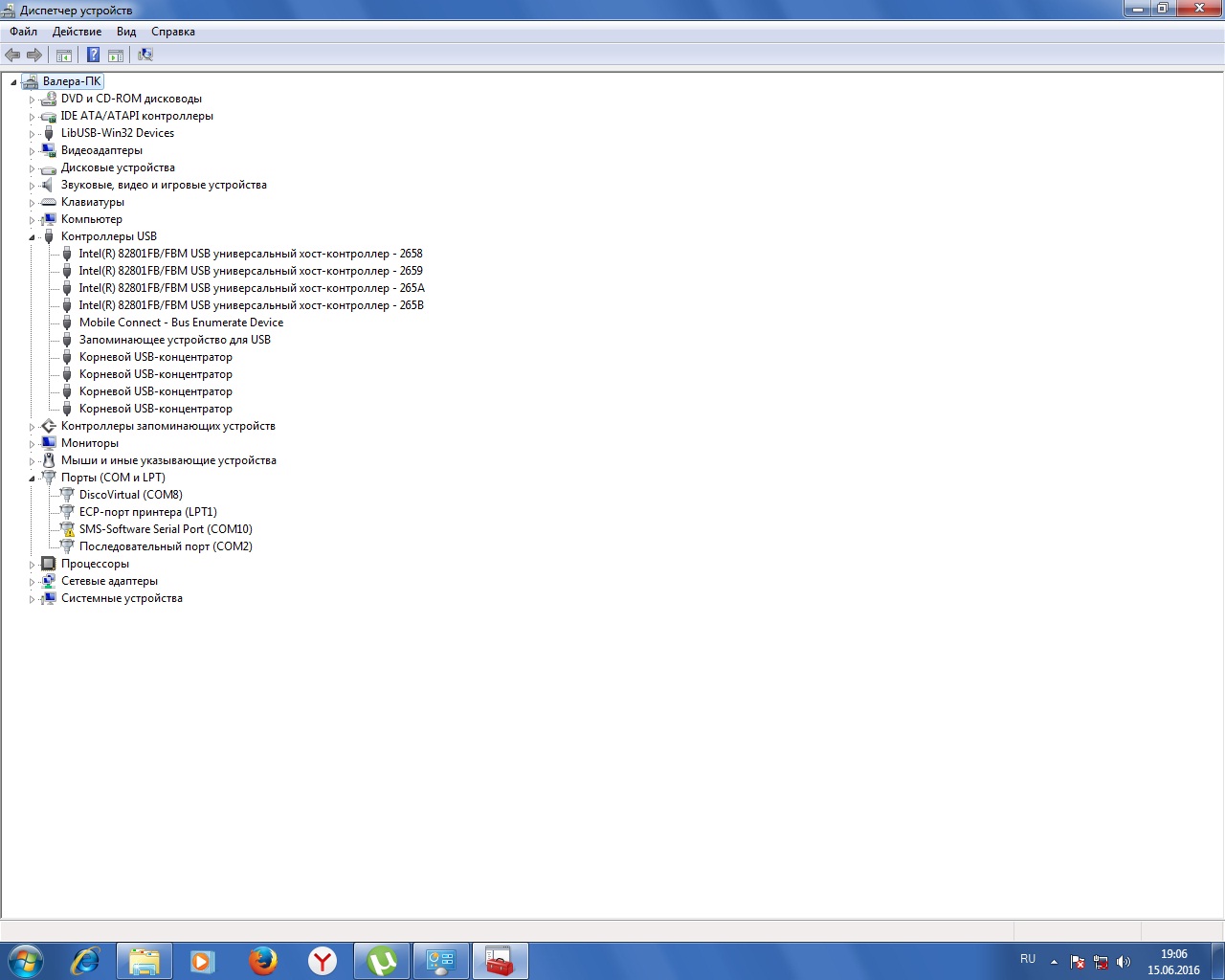
Task: Expand the Компьютер node
Action: (x=32, y=220)
